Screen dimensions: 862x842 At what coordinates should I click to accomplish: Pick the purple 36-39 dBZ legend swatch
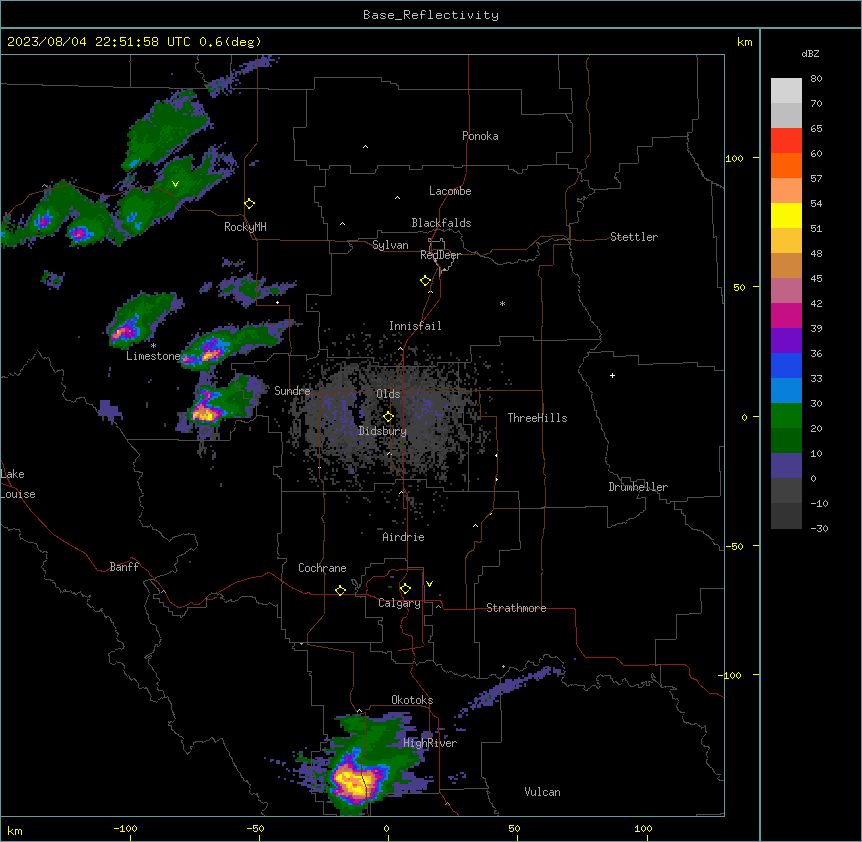click(x=786, y=341)
